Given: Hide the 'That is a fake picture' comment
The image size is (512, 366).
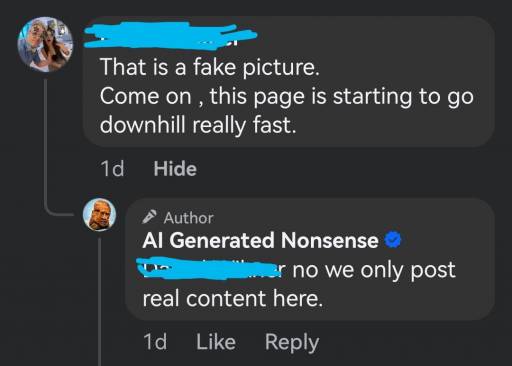Looking at the screenshot, I should [175, 169].
